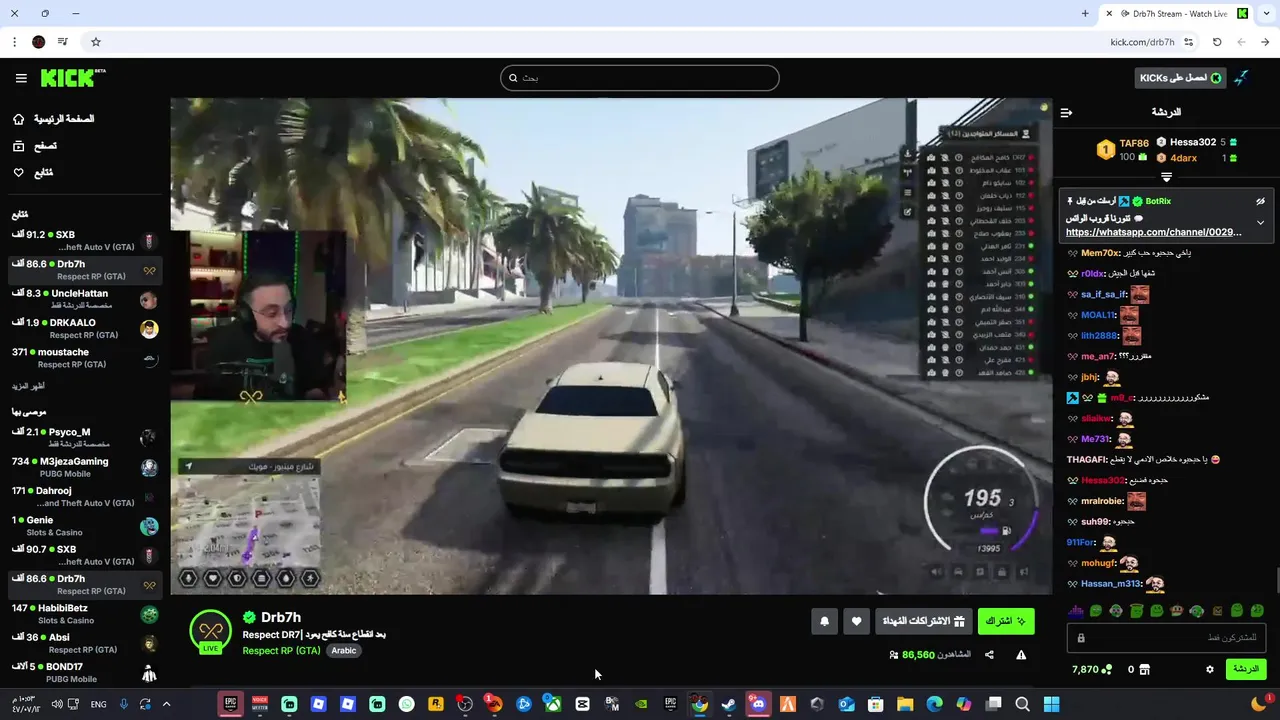Open Mem70x username in chat
The width and height of the screenshot is (1280, 720).
pyautogui.click(x=1100, y=253)
